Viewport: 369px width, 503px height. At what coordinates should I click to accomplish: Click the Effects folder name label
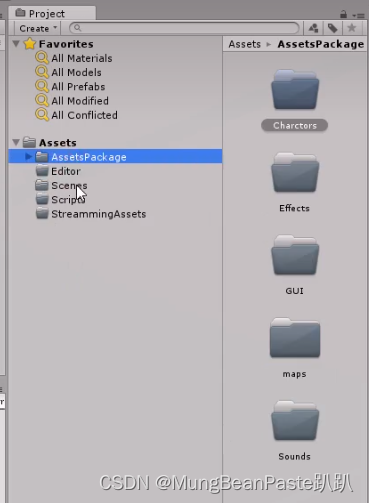pos(294,208)
